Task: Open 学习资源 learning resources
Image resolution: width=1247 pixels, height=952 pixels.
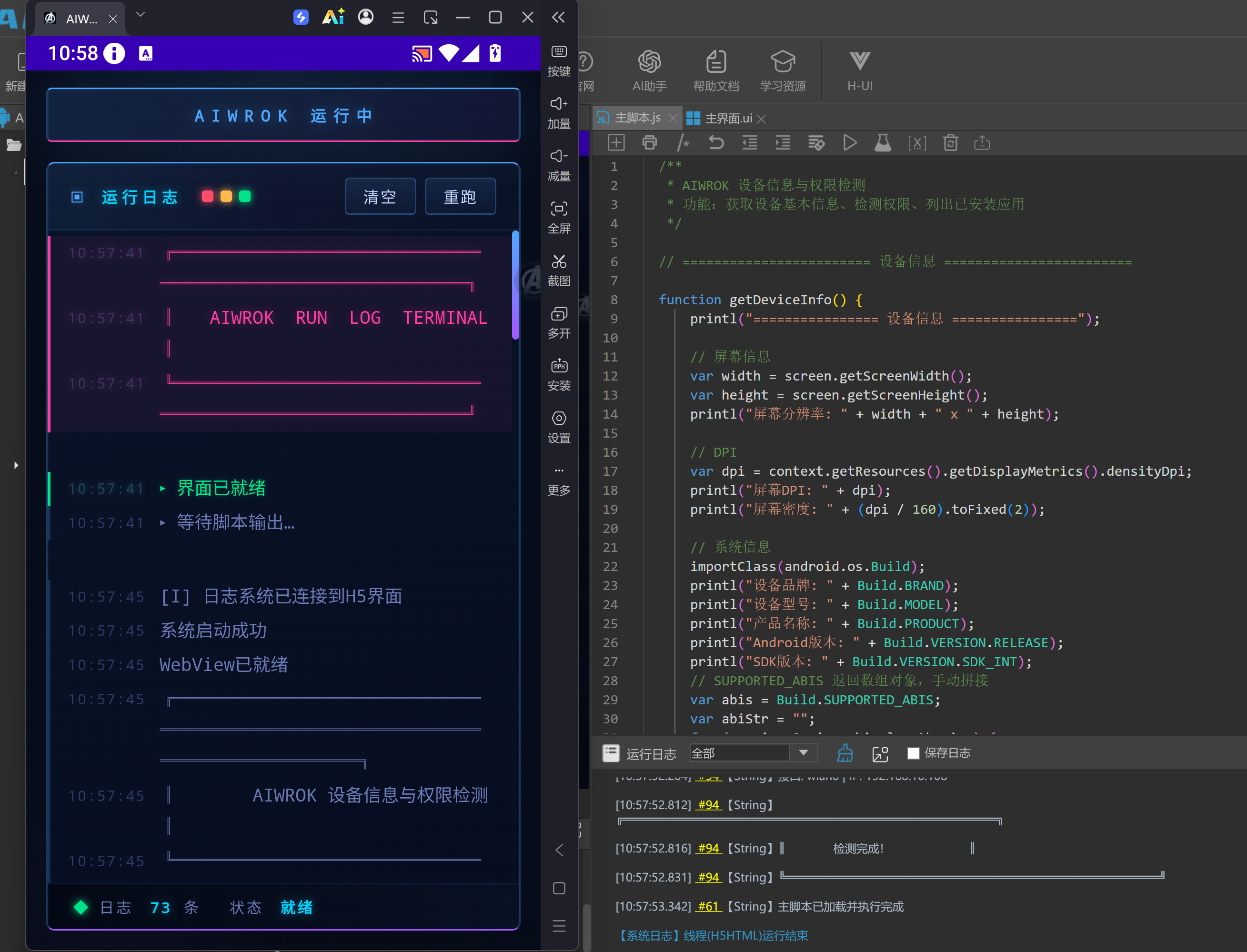Action: pyautogui.click(x=783, y=71)
